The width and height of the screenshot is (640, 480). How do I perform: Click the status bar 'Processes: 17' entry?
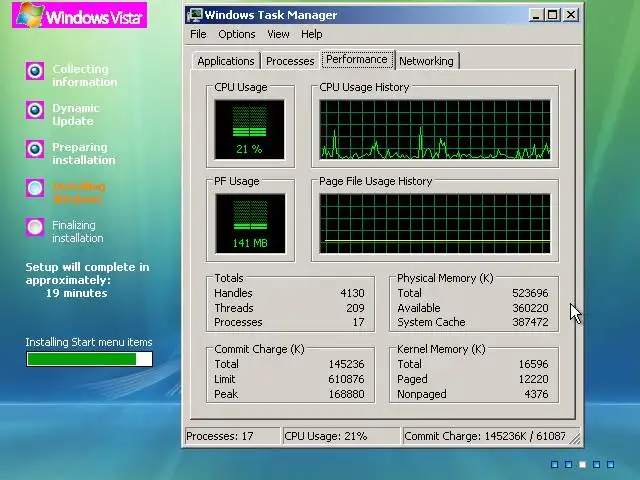(x=232, y=436)
